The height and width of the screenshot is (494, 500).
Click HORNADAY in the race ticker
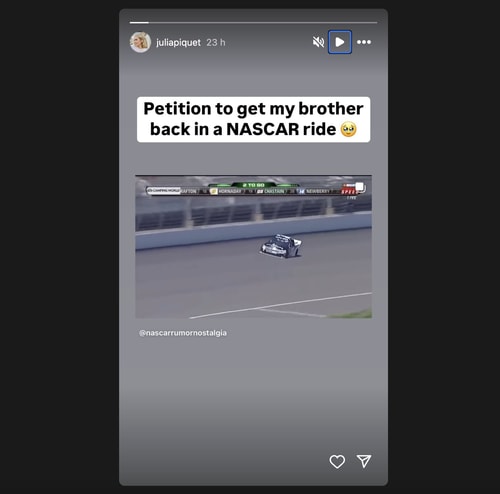(x=230, y=191)
